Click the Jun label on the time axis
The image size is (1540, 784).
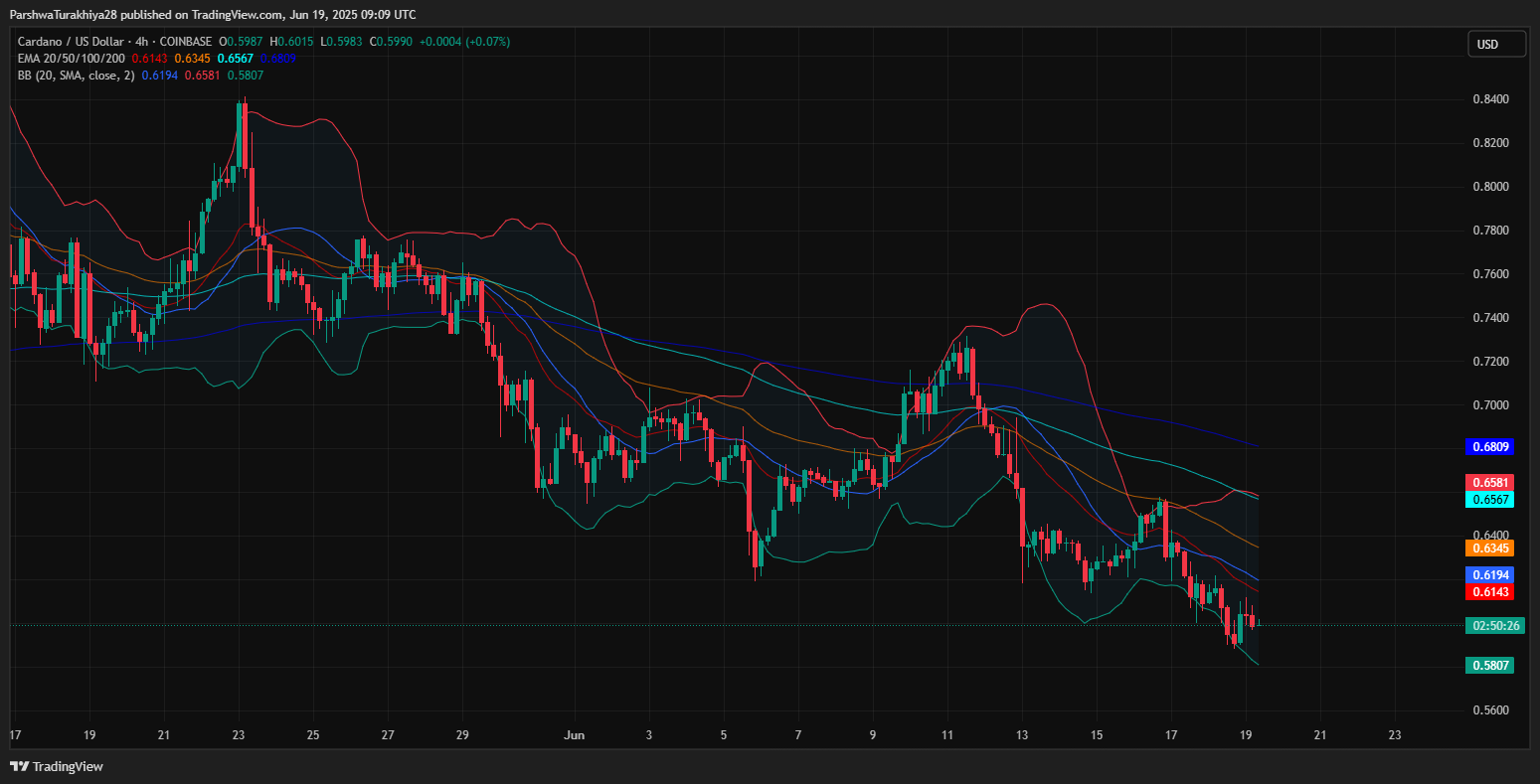[x=574, y=735]
